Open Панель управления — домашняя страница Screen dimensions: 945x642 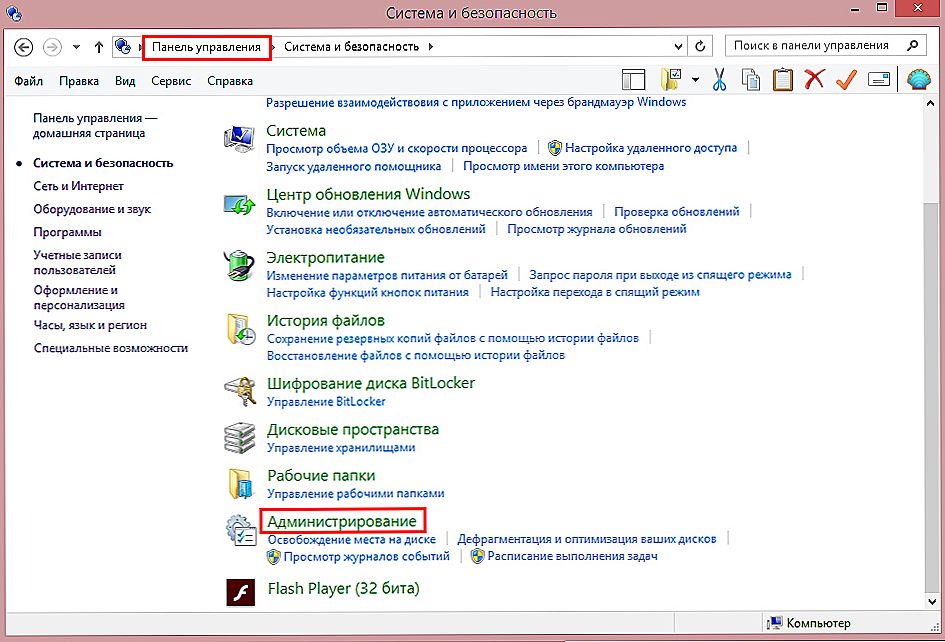[95, 125]
